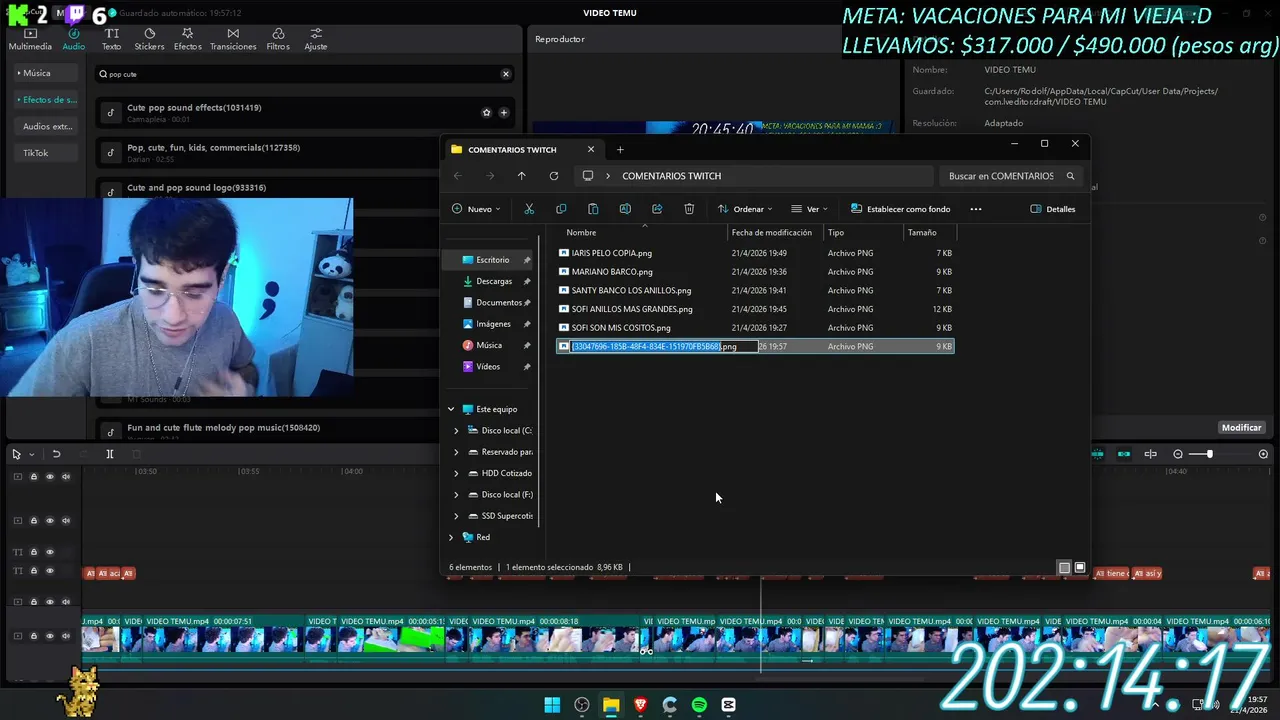
Task: Click the Share icon in Explorer toolbar
Action: coord(657,209)
